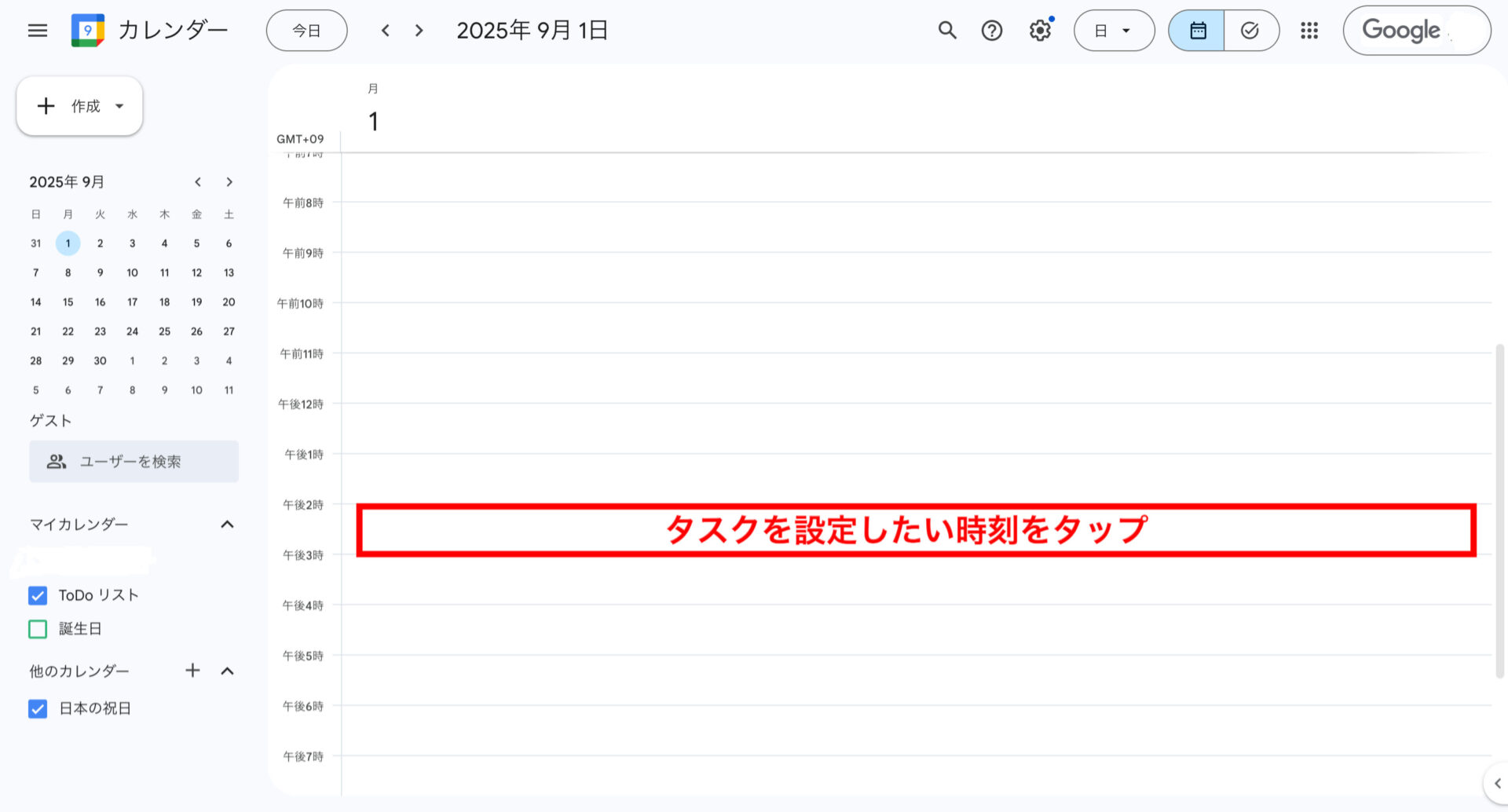
Task: Collapse the 他のカレンダー section
Action: tap(227, 670)
